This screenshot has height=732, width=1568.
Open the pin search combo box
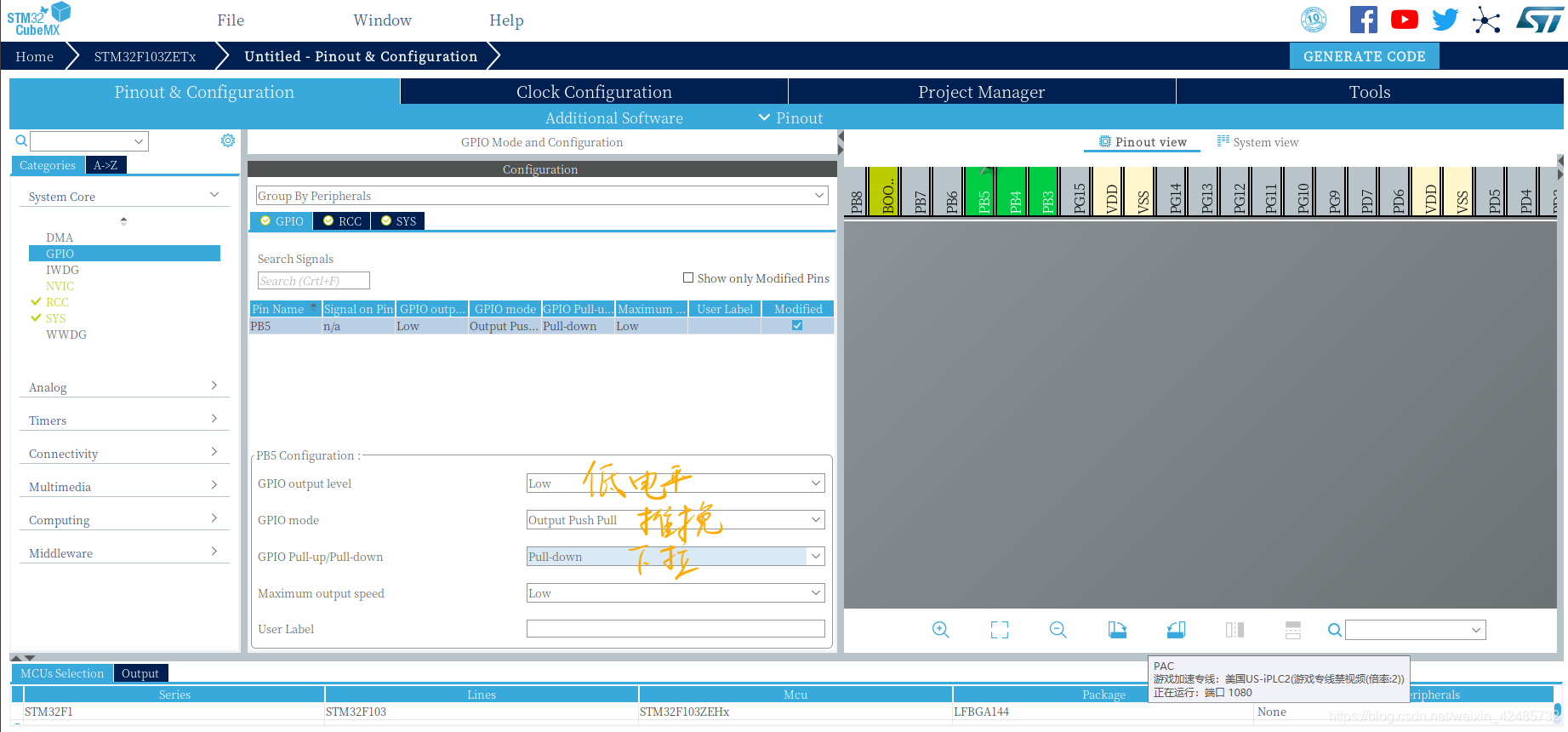(x=1416, y=630)
